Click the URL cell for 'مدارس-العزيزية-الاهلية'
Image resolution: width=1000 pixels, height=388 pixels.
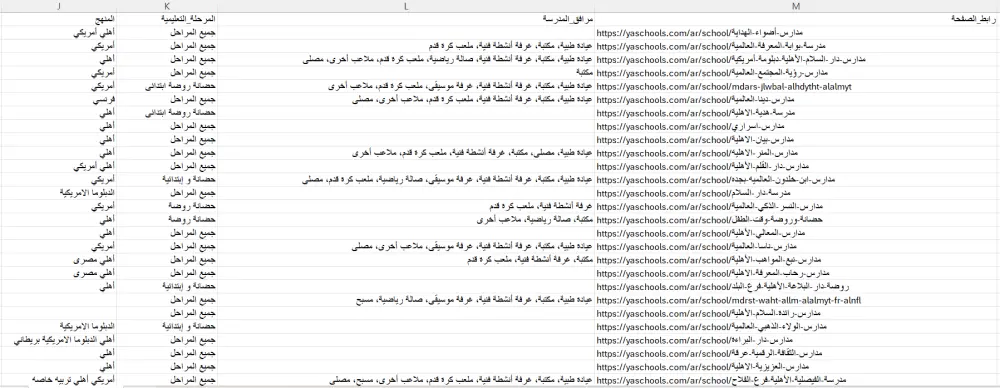pyautogui.click(x=797, y=367)
